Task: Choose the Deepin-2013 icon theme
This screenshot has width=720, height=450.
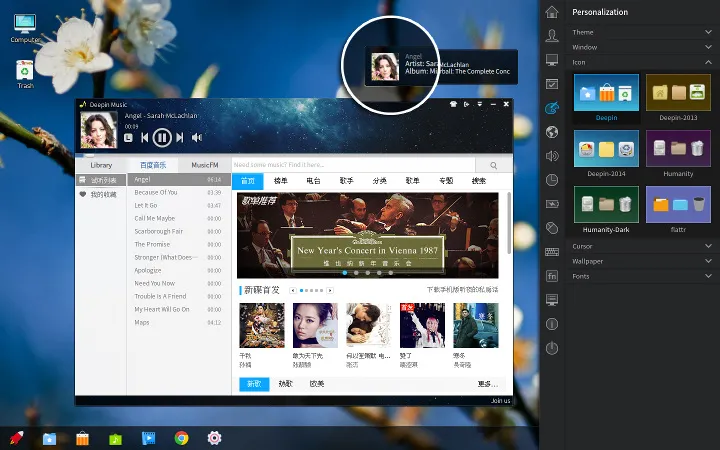Action: 678,93
